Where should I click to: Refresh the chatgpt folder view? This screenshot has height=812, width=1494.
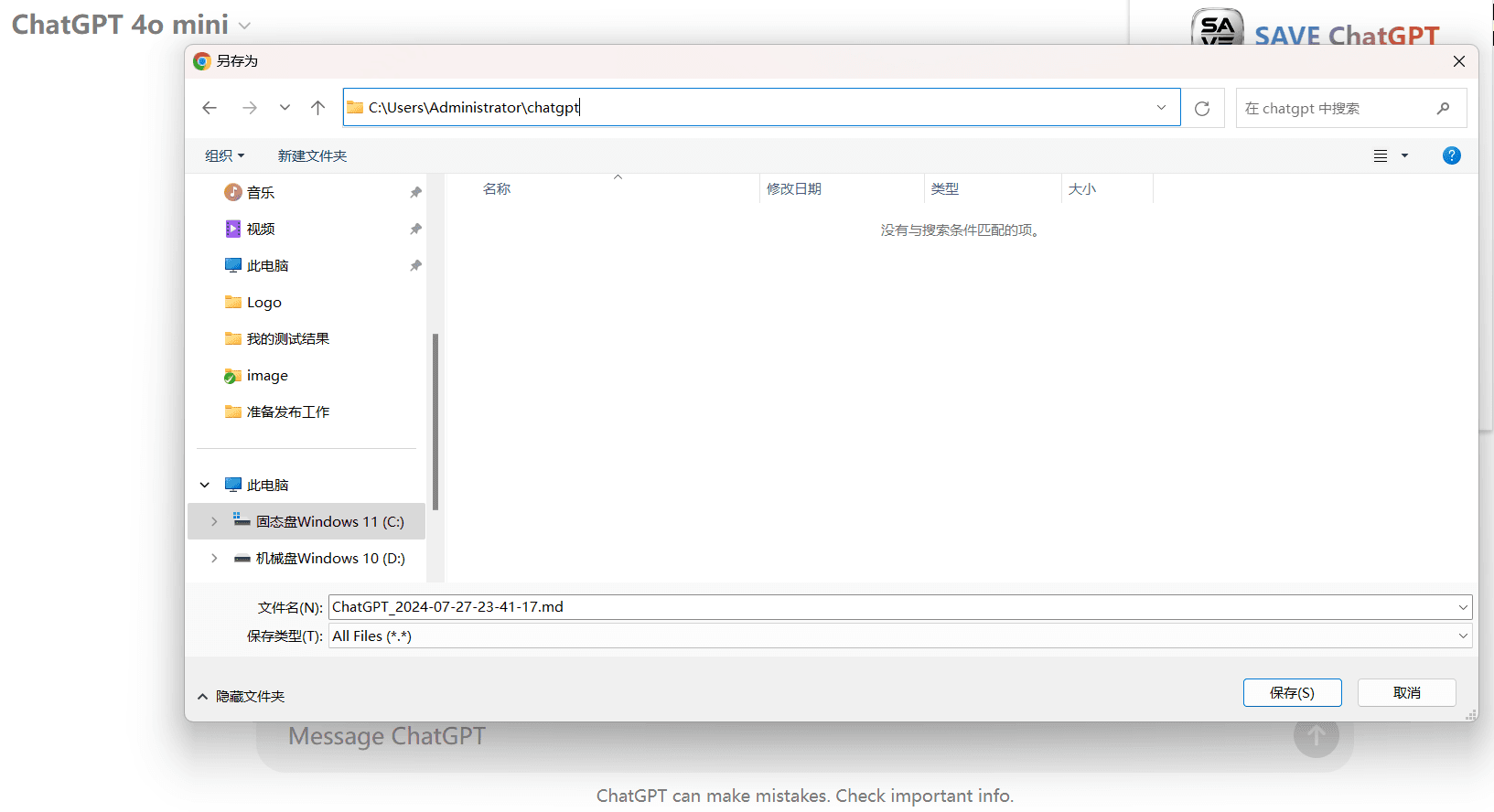click(x=1202, y=108)
